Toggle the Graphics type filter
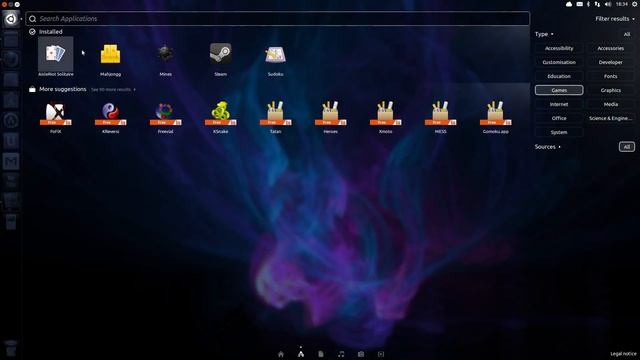 [x=611, y=90]
